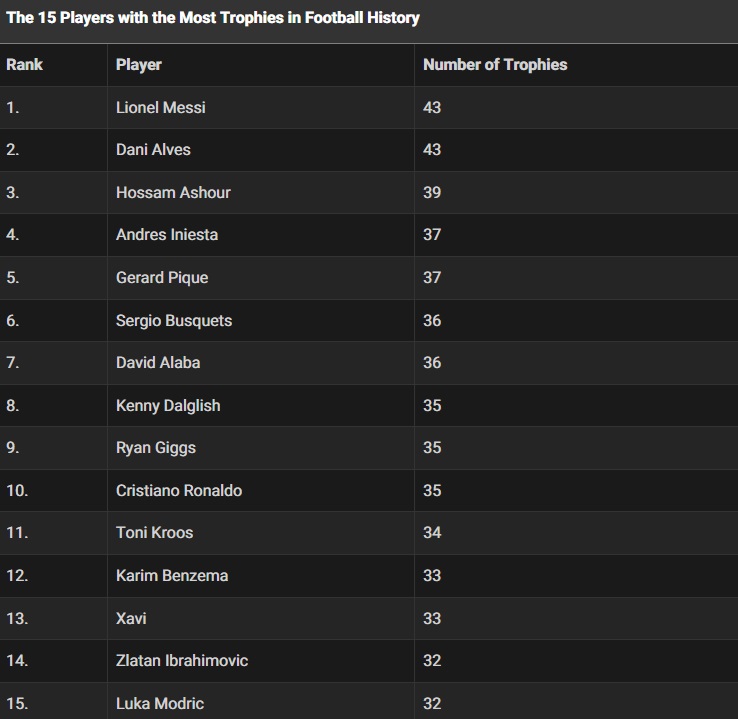Click the Karim Benzema name
This screenshot has width=738, height=719.
pos(172,576)
